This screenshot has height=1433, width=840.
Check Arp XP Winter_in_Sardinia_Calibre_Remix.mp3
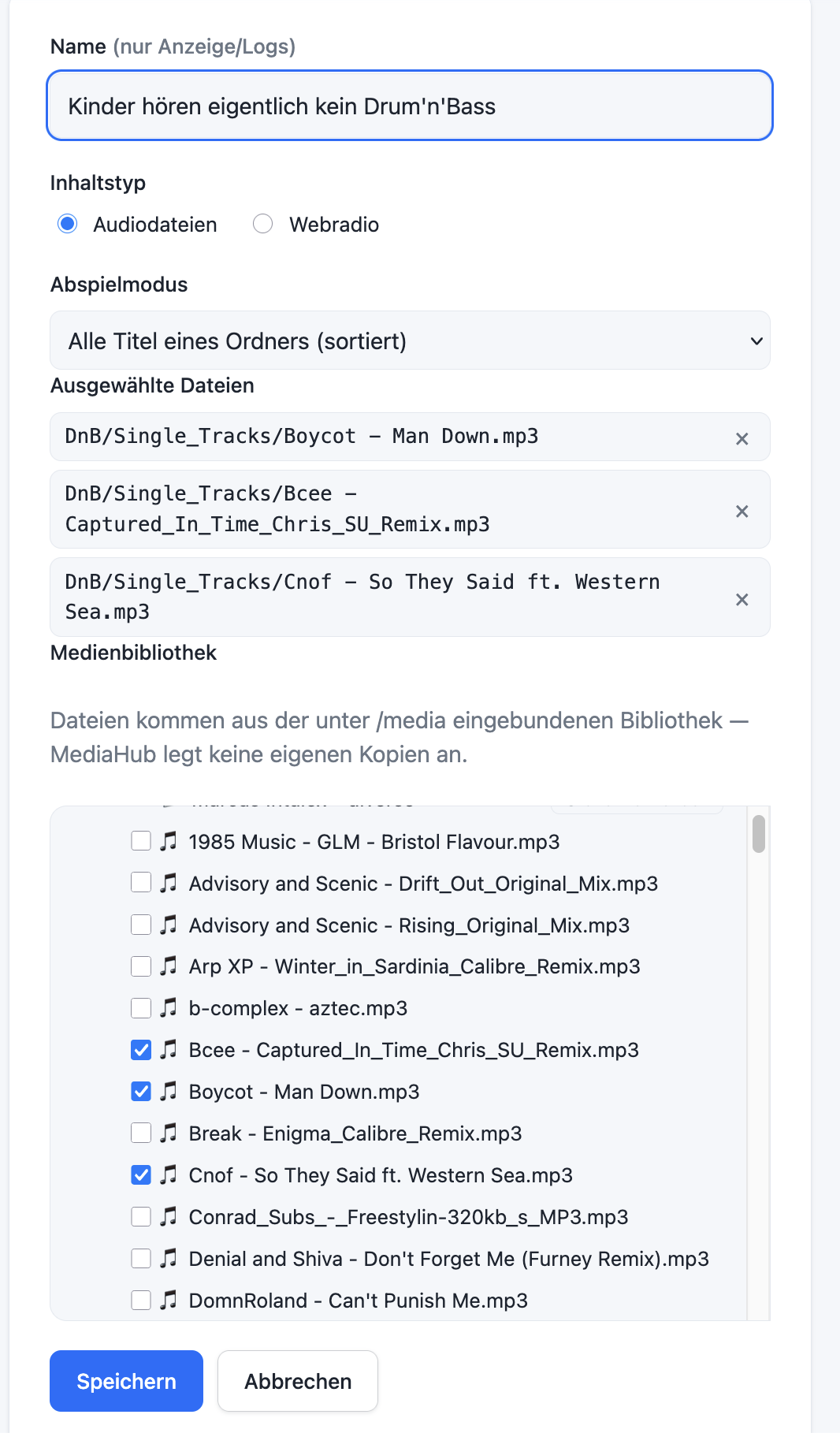pos(141,966)
